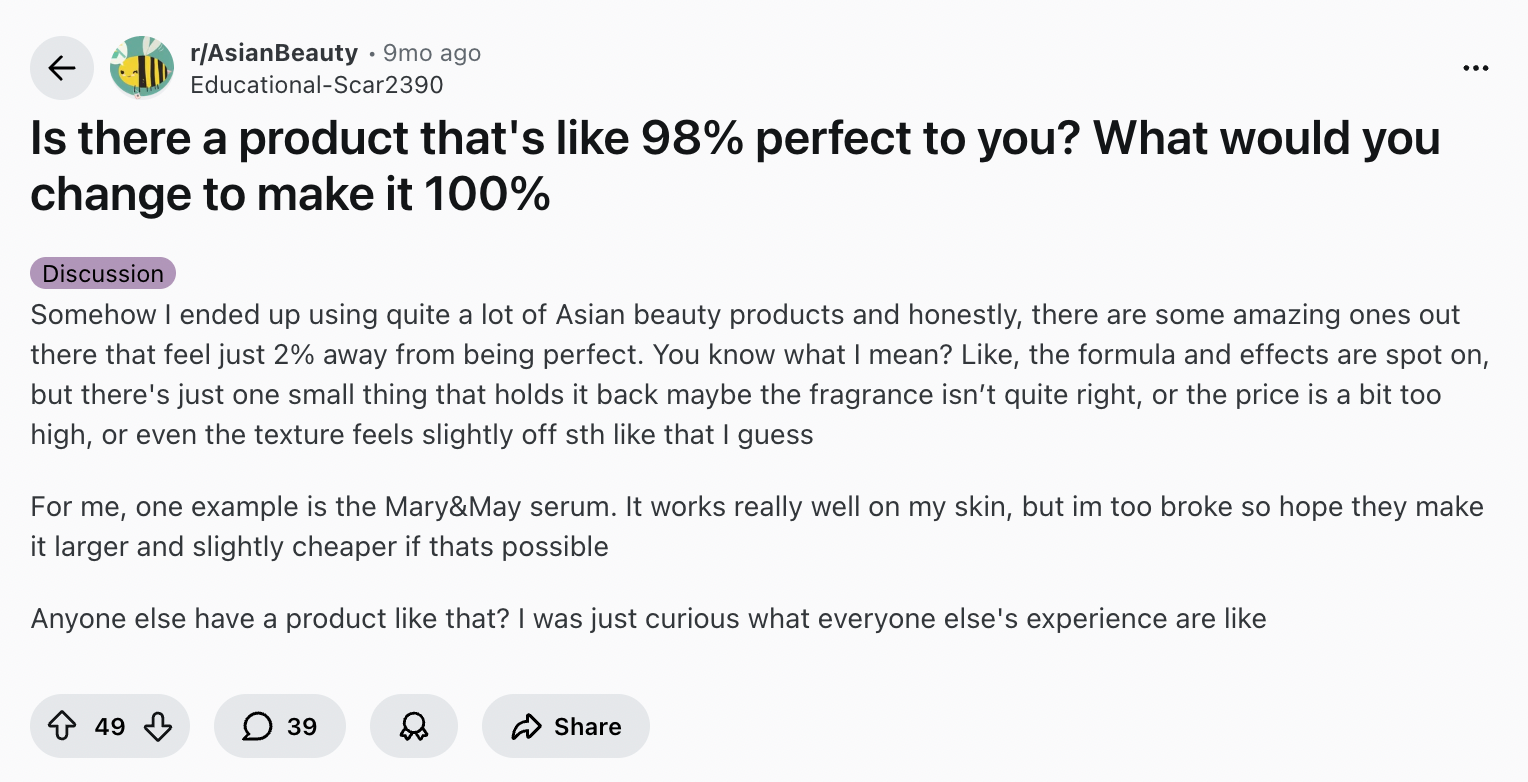The image size is (1528, 782).
Task: Click the back arrow button
Action: coord(62,68)
